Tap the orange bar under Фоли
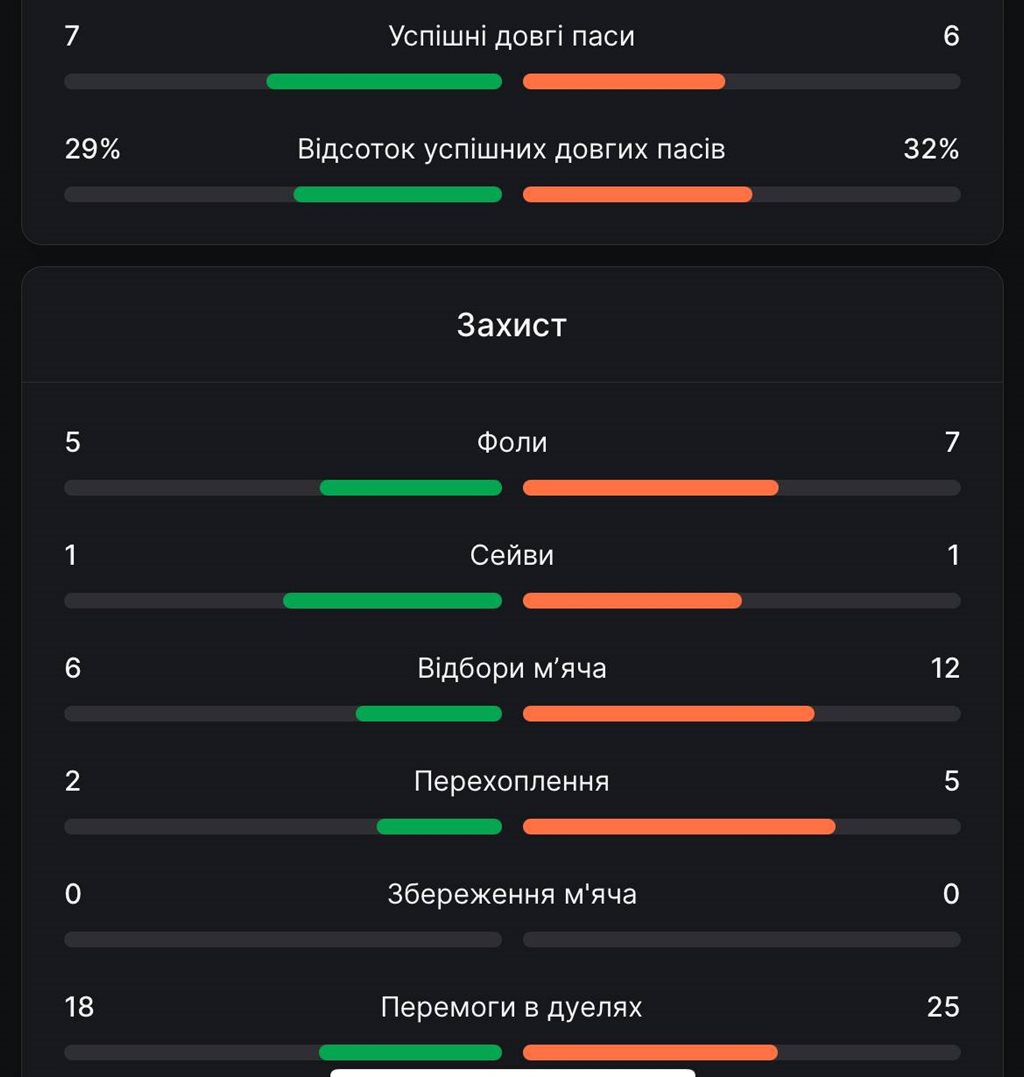 click(x=650, y=488)
